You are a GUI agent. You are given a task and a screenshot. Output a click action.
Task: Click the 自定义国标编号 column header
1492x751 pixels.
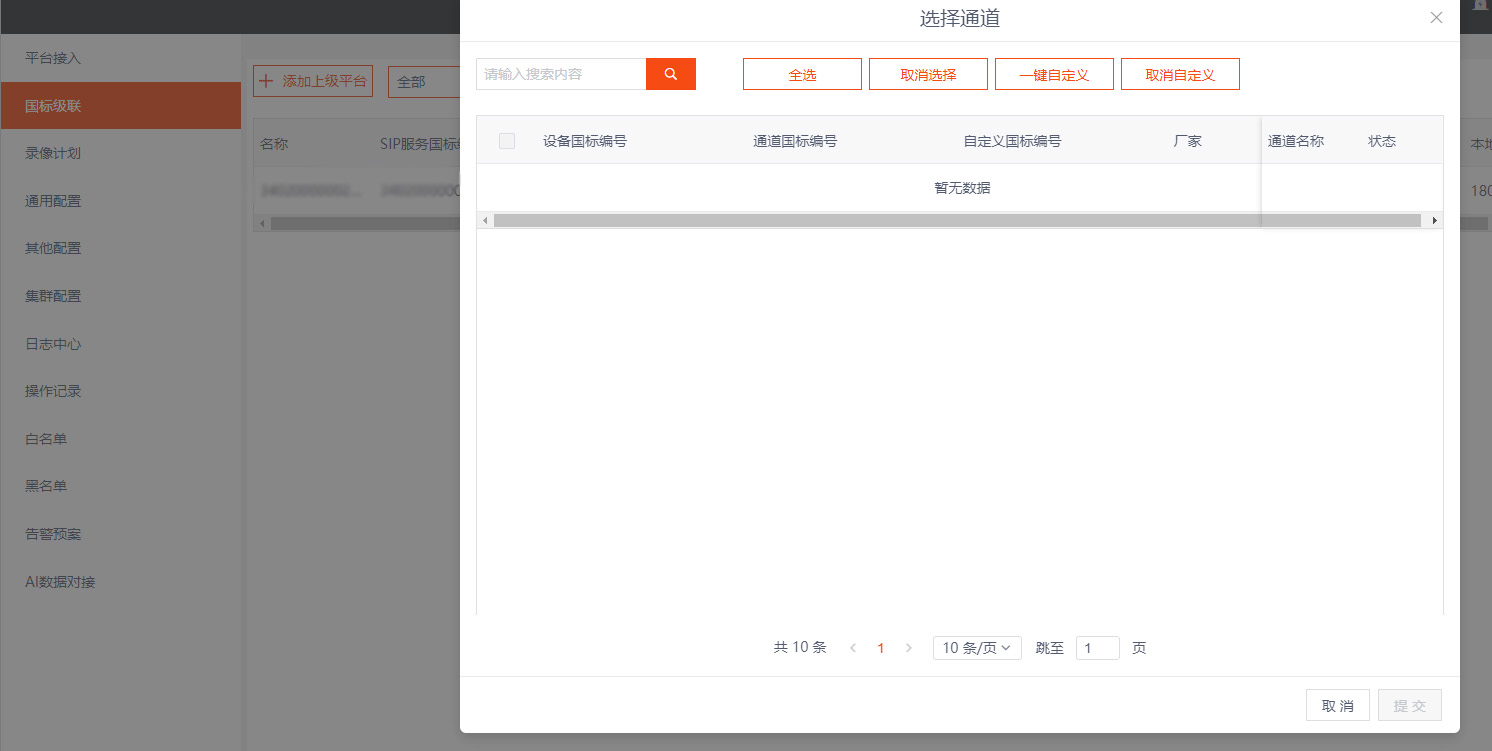coord(1012,141)
